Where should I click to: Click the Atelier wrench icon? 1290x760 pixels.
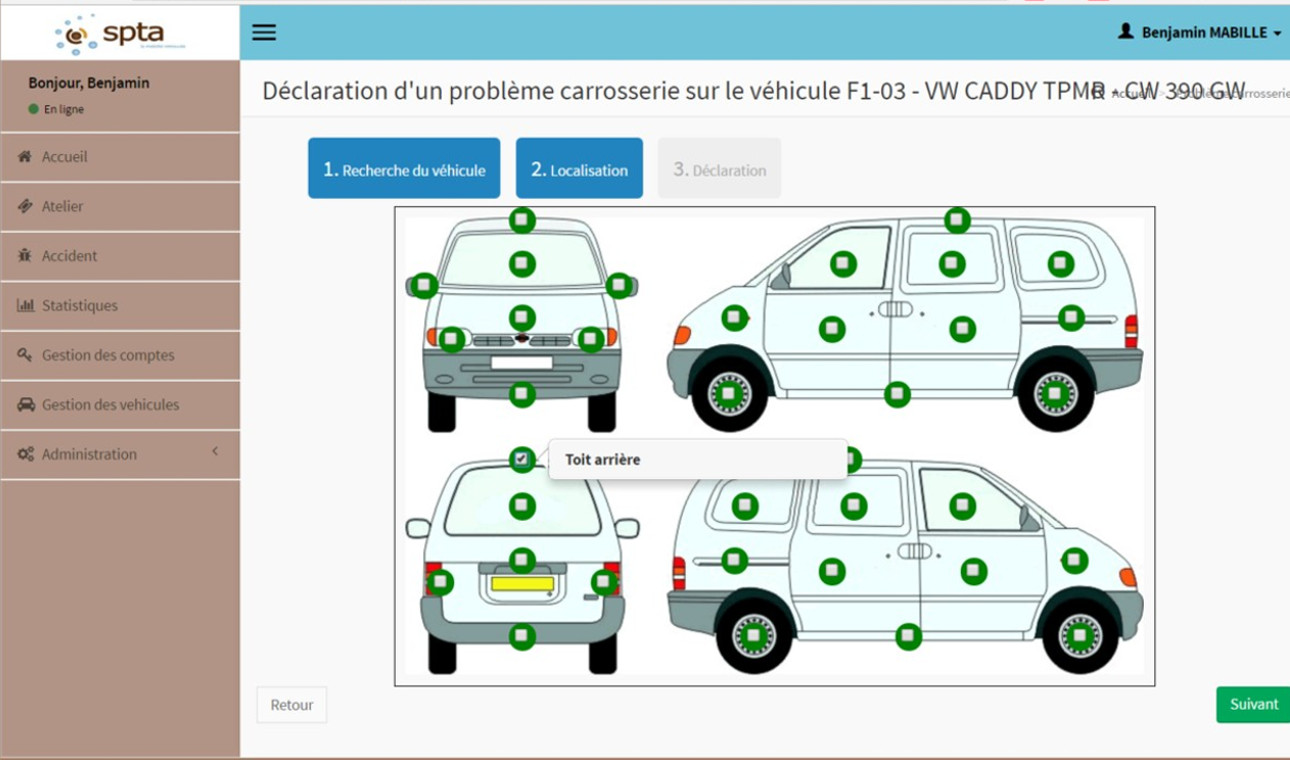click(25, 206)
